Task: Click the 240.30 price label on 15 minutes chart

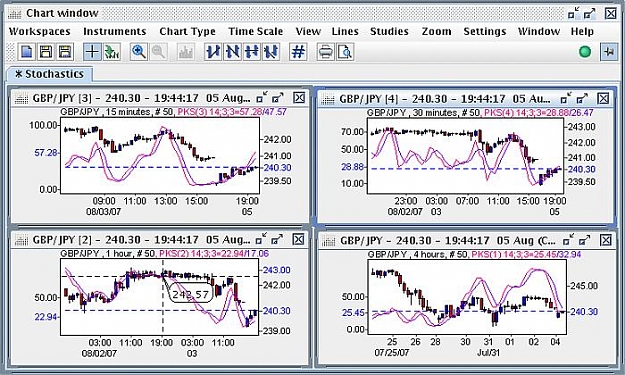Action: tap(277, 168)
